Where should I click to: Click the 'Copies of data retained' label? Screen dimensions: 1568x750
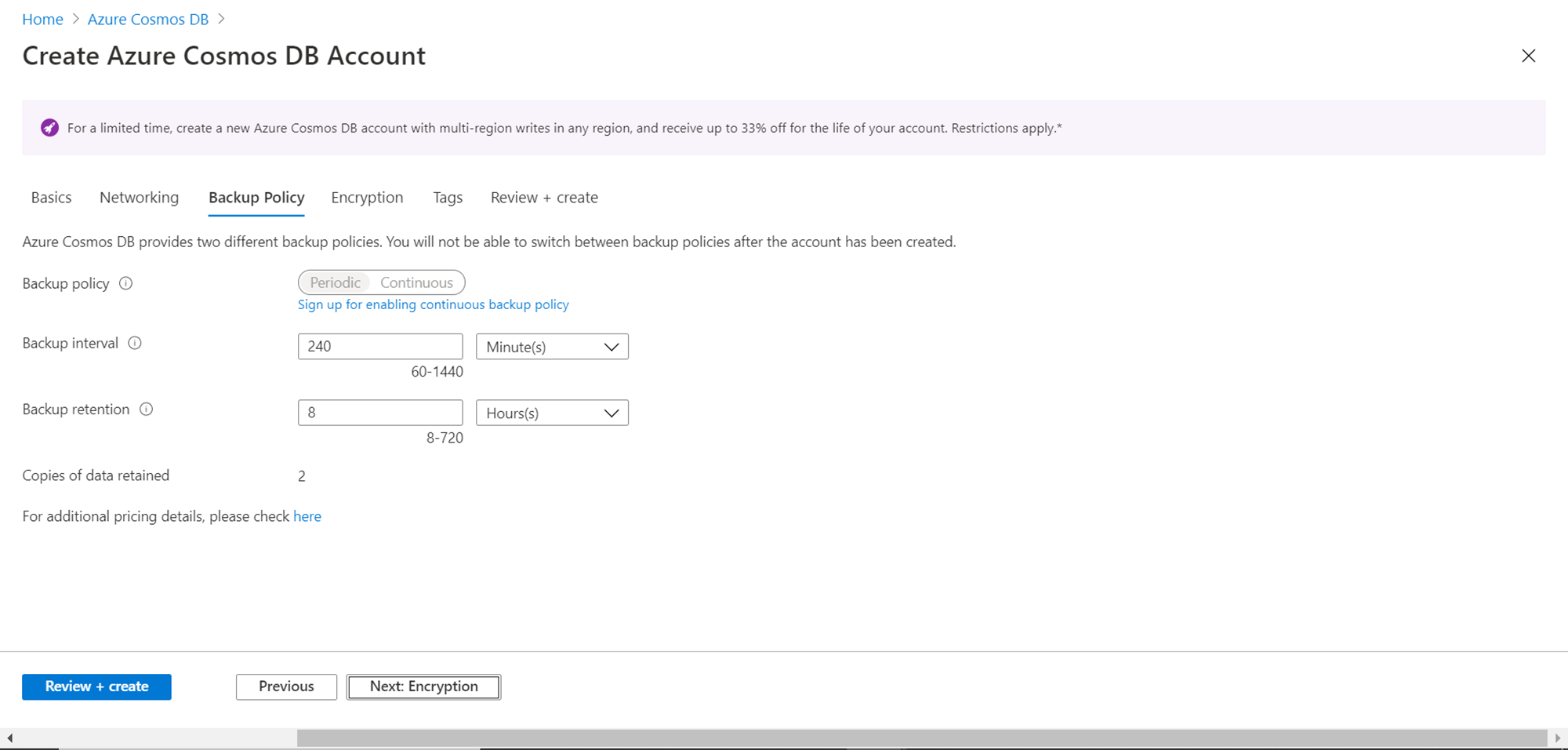[x=96, y=475]
